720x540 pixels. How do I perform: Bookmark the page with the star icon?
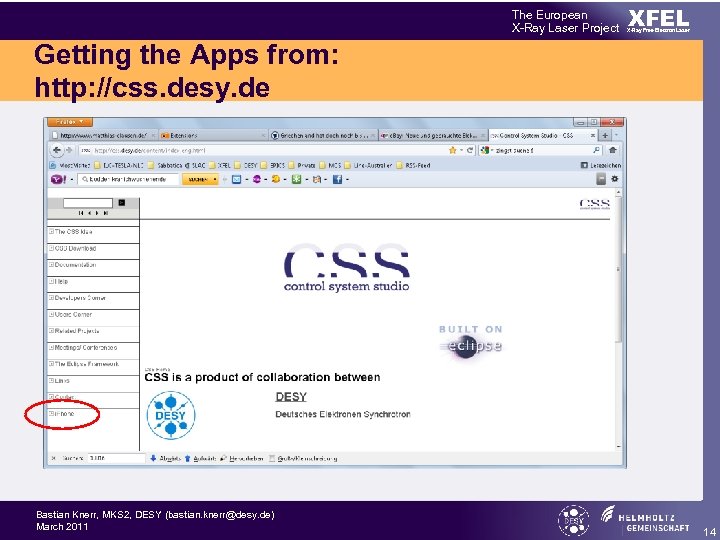pyautogui.click(x=453, y=150)
